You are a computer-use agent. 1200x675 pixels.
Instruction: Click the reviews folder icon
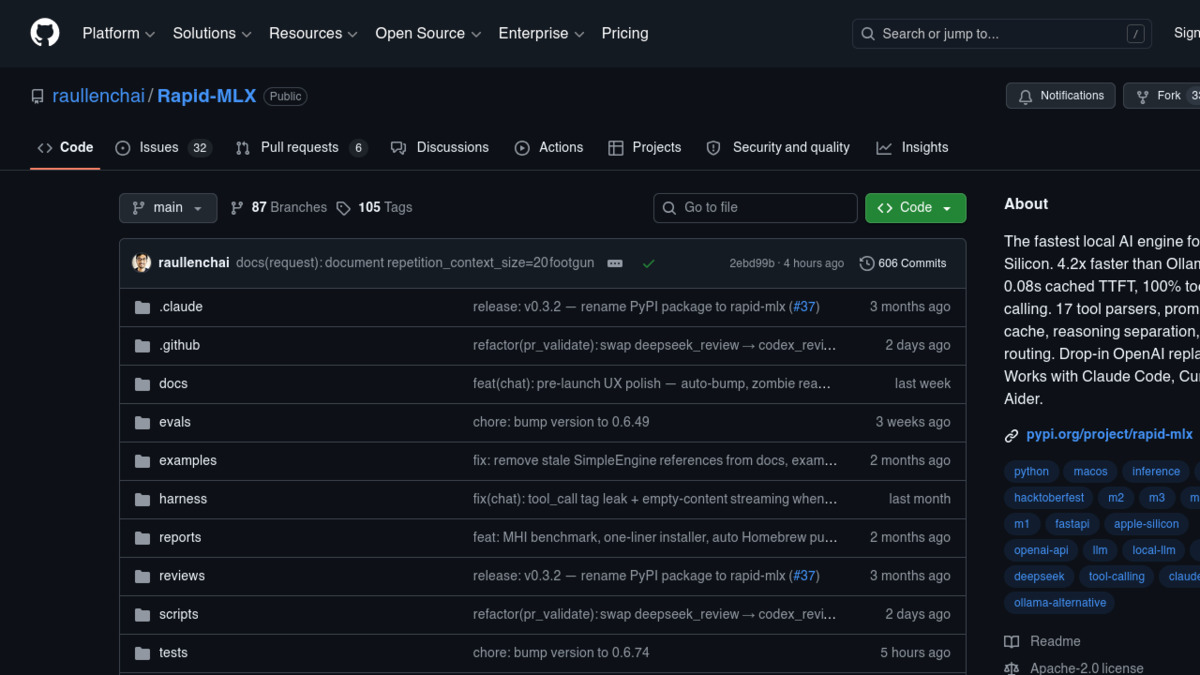pos(142,576)
